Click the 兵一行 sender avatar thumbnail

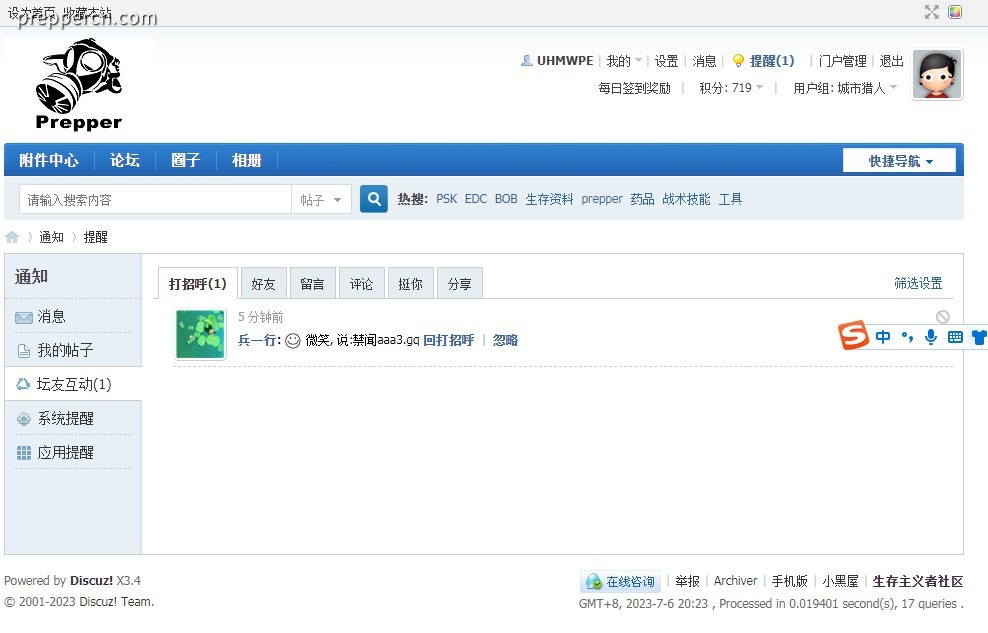point(200,334)
